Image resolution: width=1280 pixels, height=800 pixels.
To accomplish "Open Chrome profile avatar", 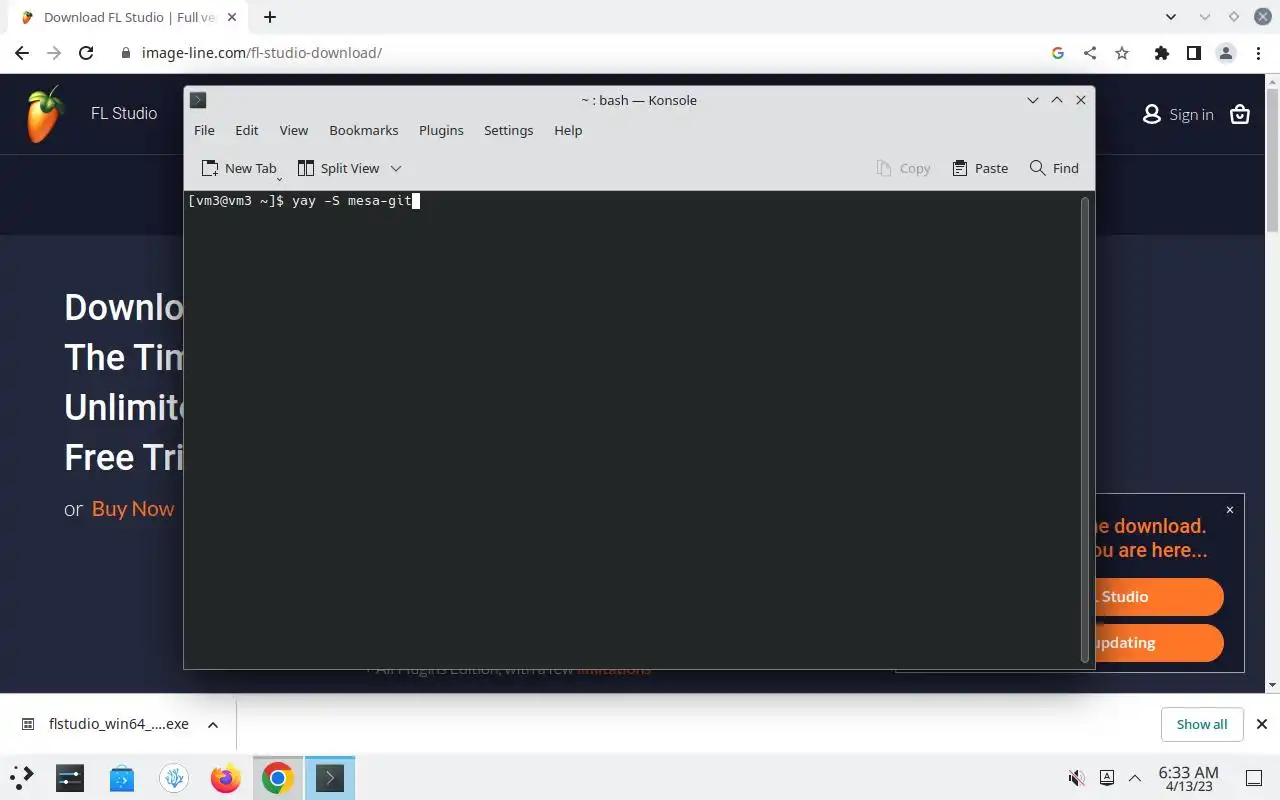I will click(x=1226, y=53).
